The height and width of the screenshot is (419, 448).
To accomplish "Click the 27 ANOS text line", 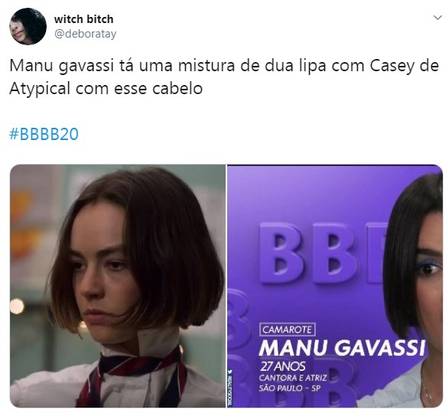I will [x=282, y=366].
